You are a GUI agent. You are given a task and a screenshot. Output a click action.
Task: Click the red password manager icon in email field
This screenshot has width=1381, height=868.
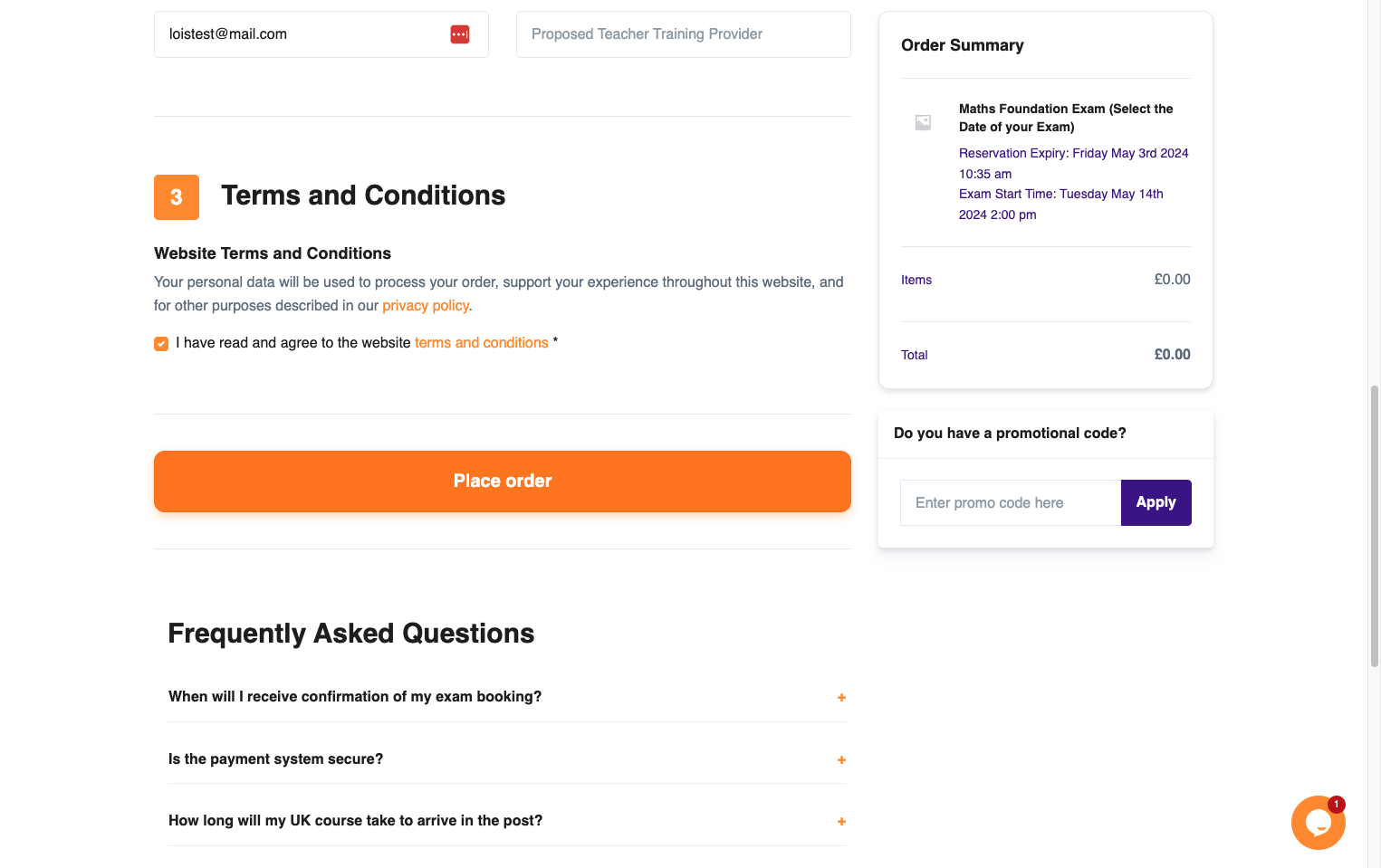[460, 34]
